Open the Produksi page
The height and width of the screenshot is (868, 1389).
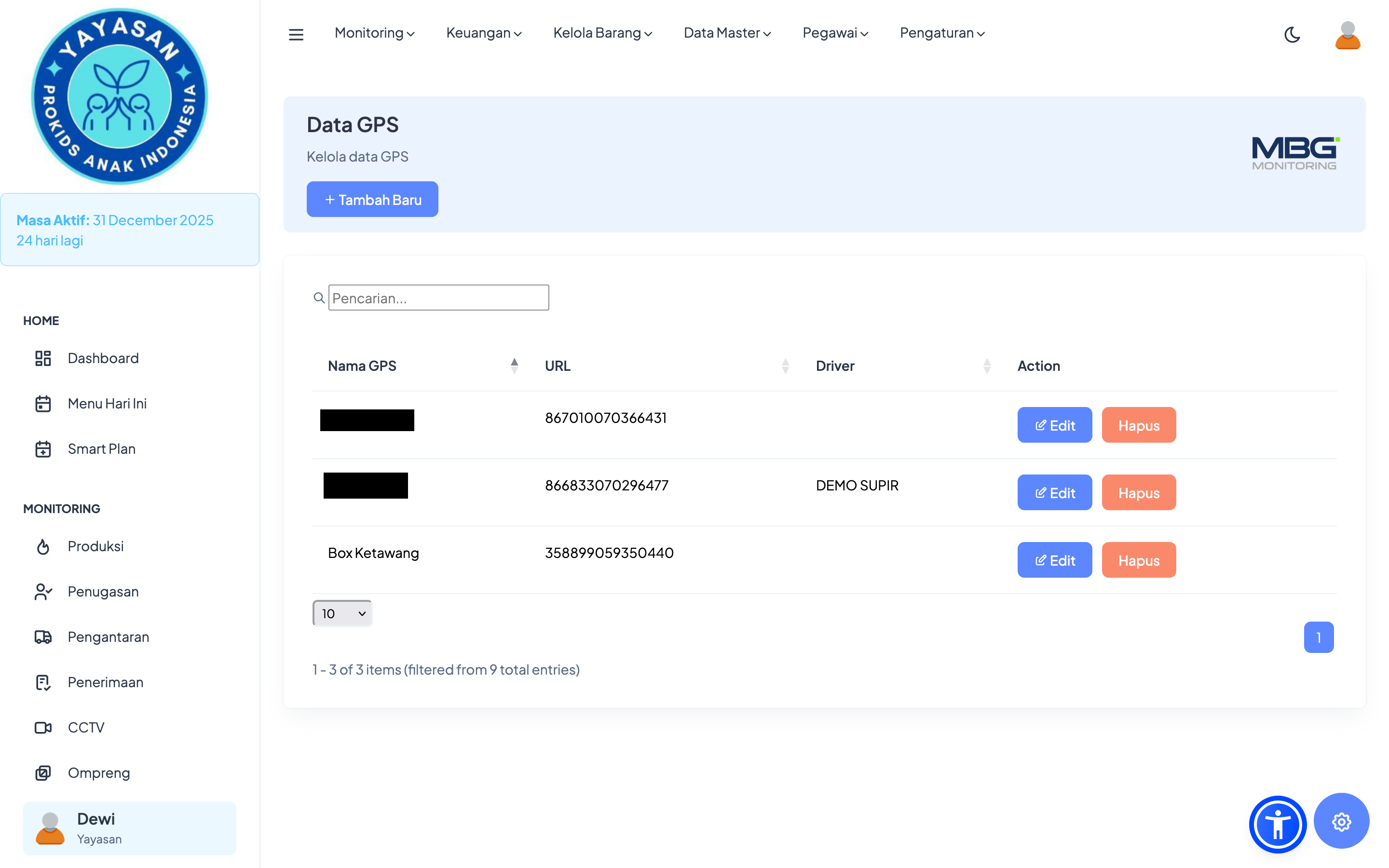coord(95,546)
